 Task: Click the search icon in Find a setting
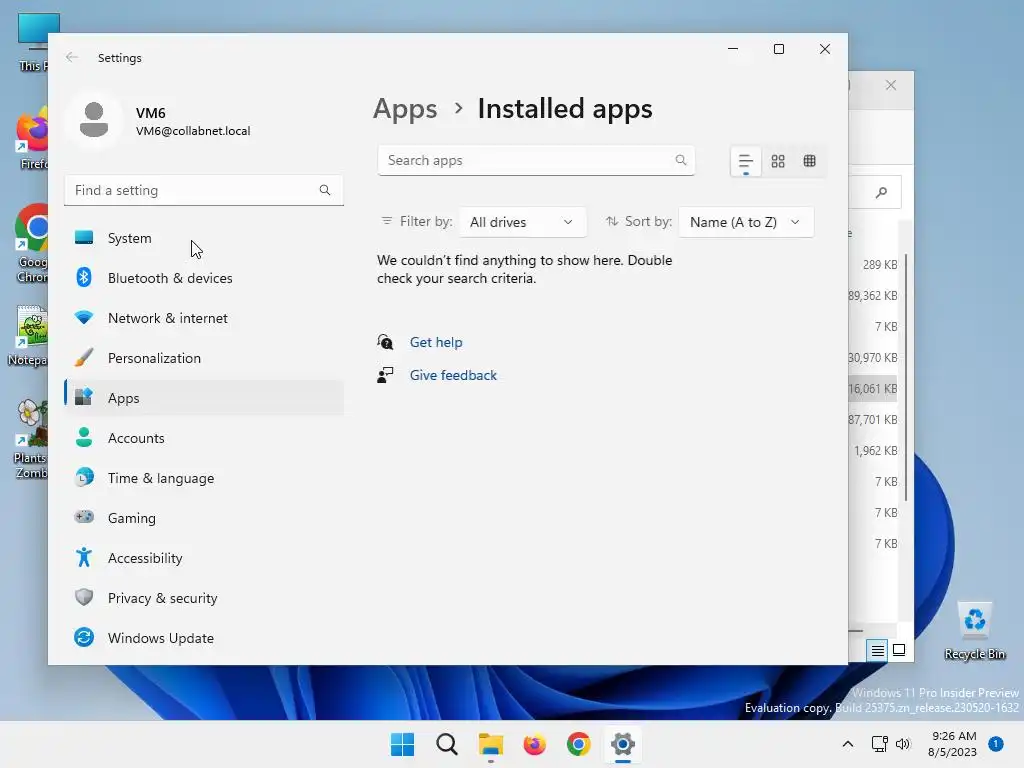(325, 190)
